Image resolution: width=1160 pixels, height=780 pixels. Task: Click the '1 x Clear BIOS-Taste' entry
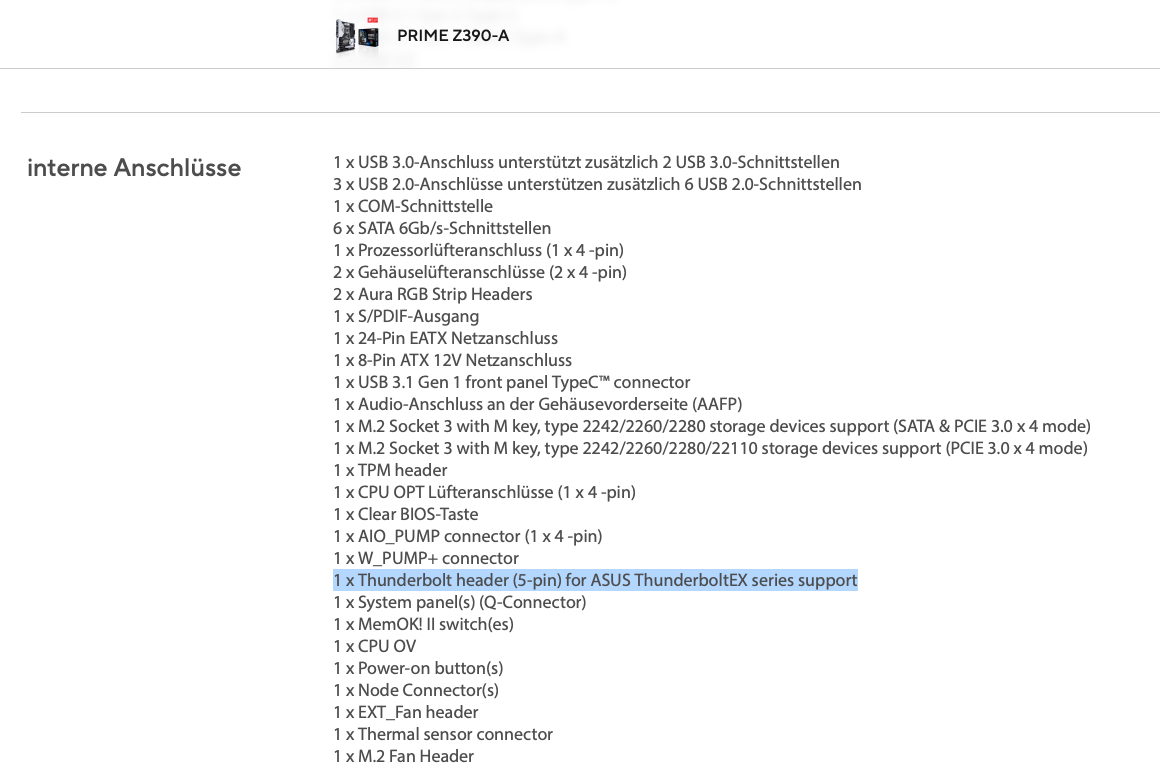coord(406,514)
